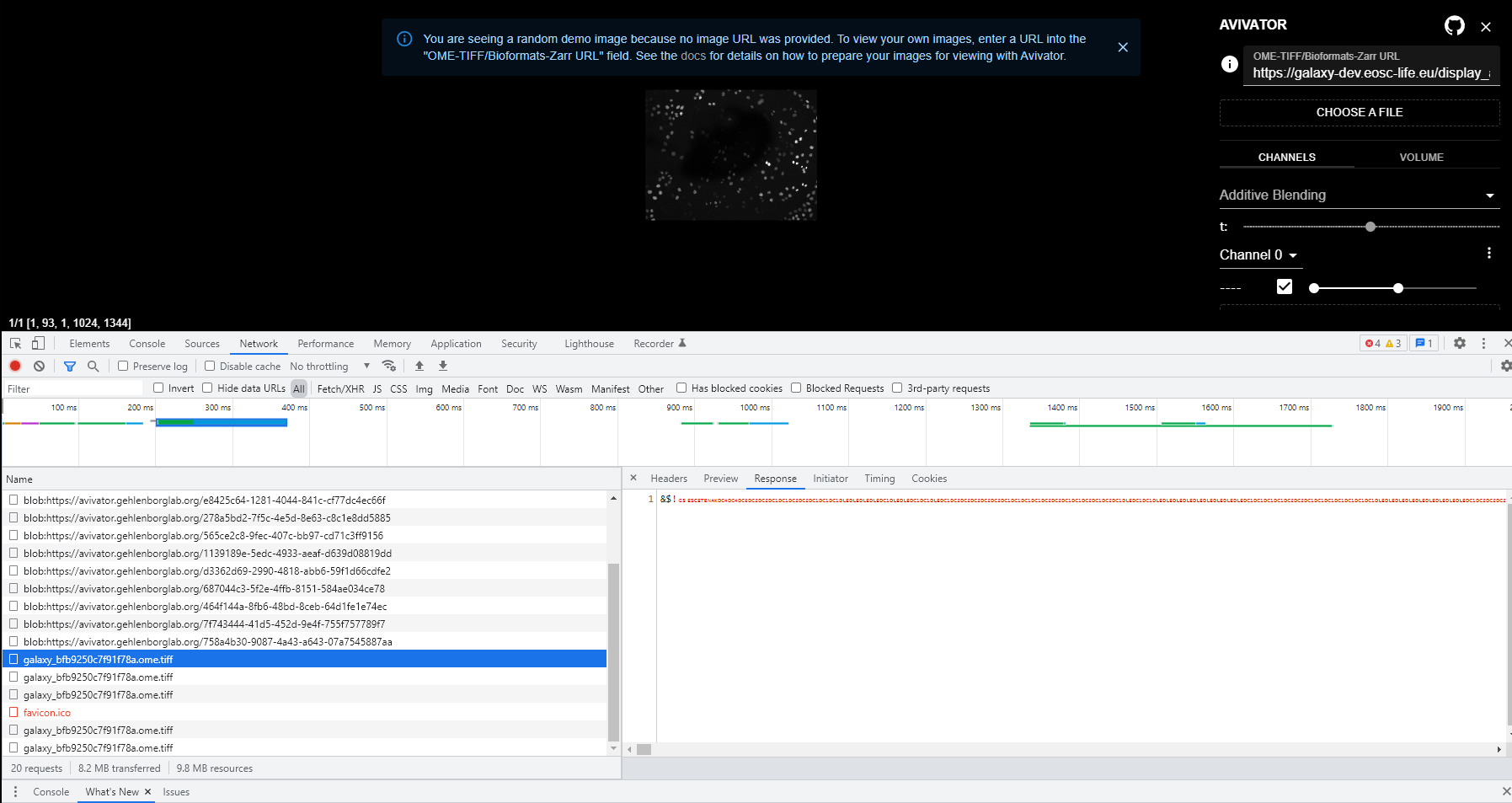Clear the network request log
The image size is (1512, 803).
point(39,366)
